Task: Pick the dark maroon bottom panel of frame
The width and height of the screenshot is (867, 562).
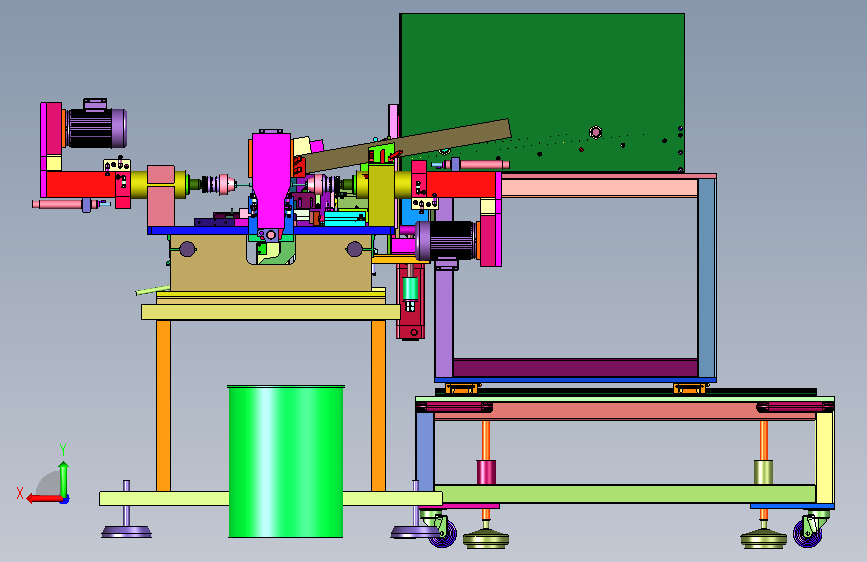Action: 575,368
